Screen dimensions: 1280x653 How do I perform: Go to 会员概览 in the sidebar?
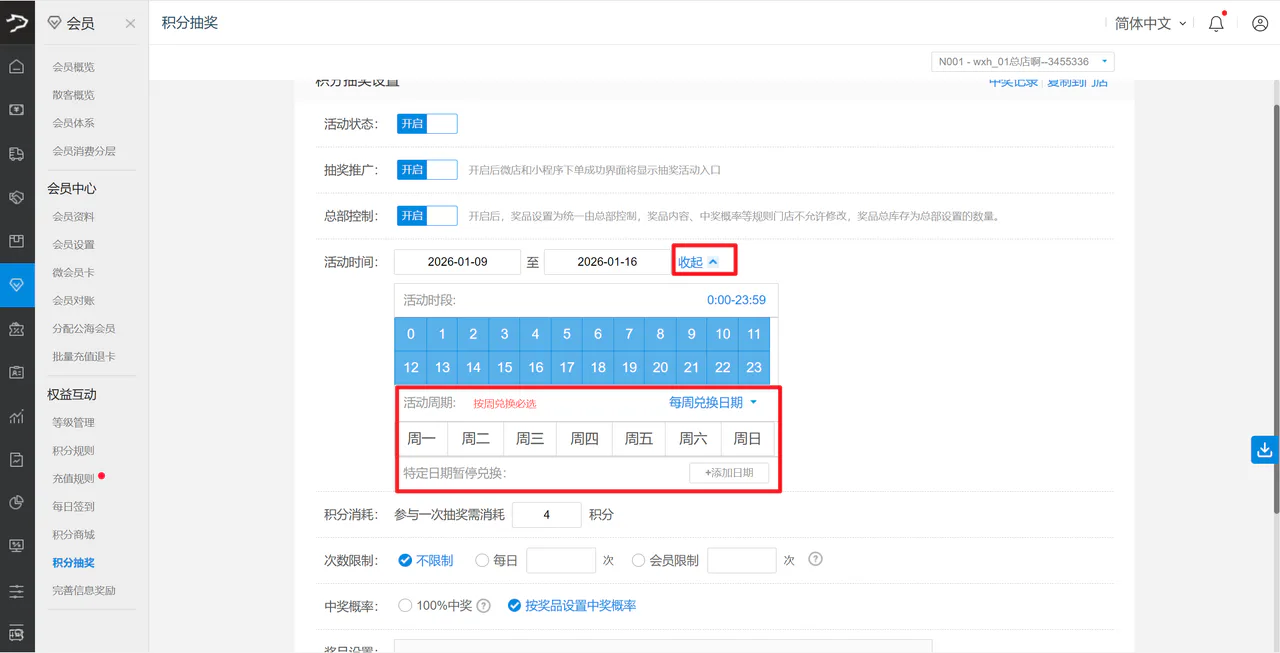[74, 67]
